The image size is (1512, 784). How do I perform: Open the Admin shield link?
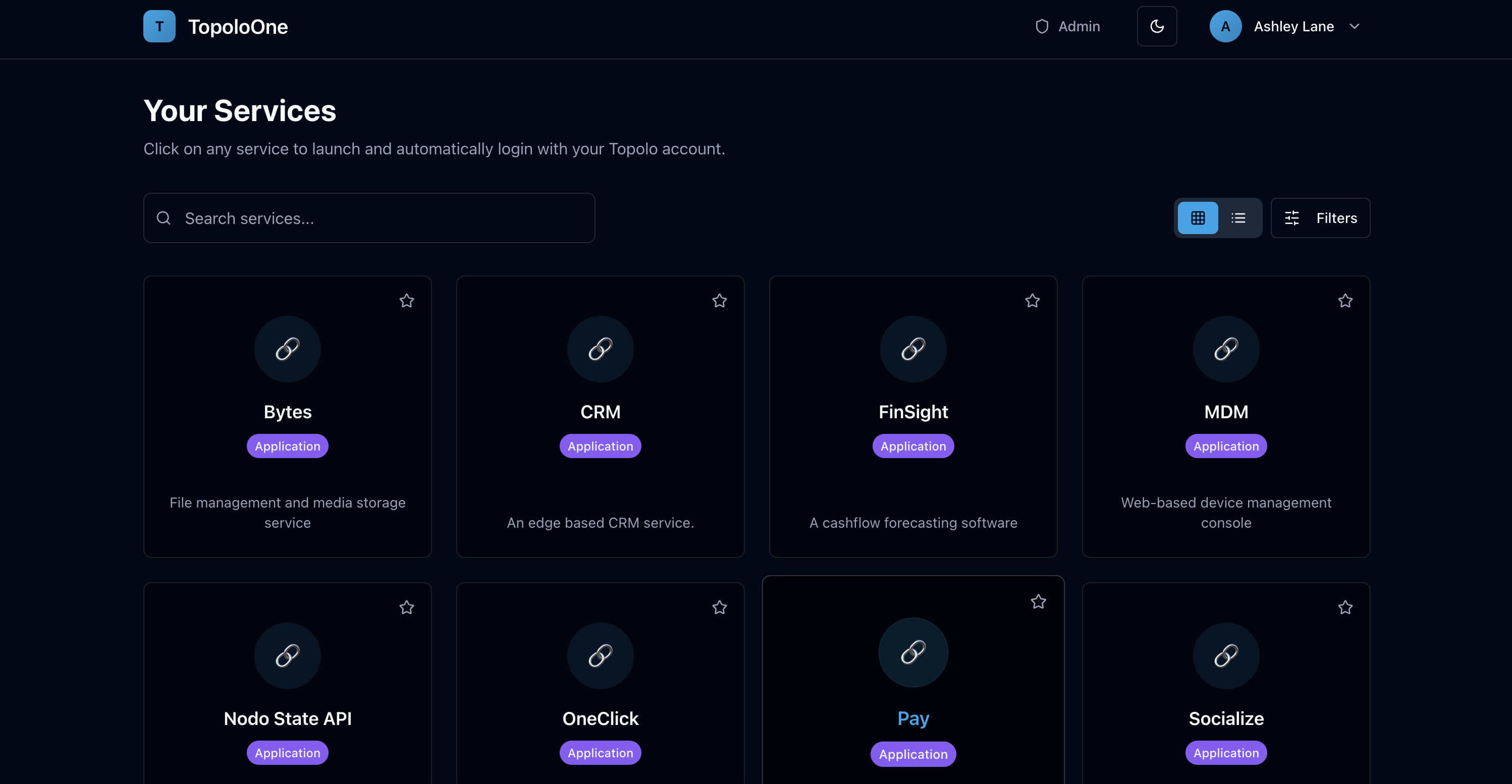1067,26
